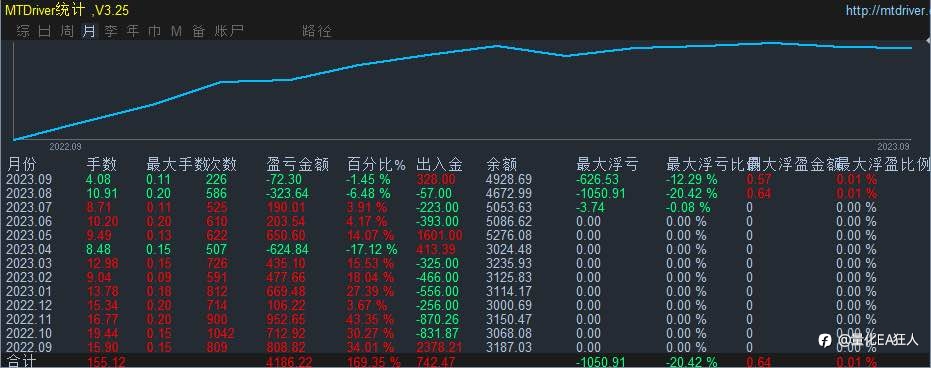Click the lots value 4.08
Image resolution: width=931 pixels, height=368 pixels.
98,179
